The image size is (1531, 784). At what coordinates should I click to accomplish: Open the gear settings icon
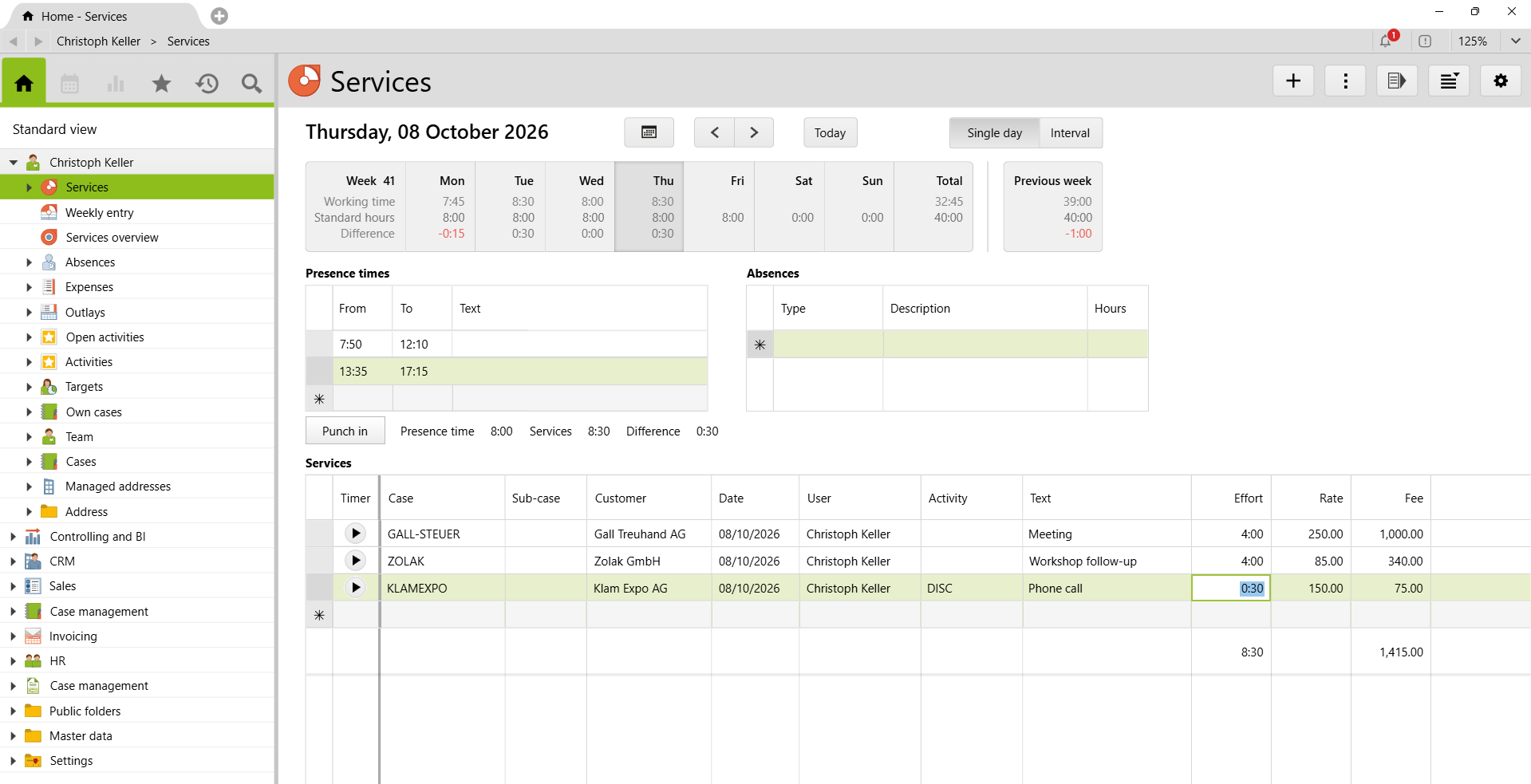tap(1501, 81)
